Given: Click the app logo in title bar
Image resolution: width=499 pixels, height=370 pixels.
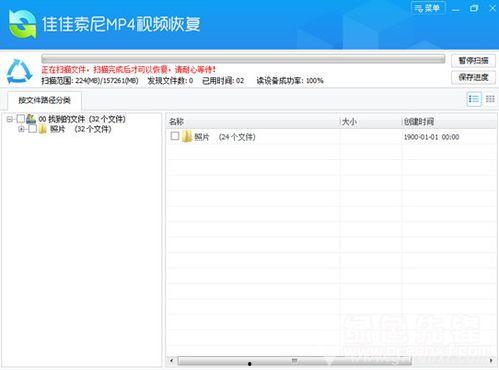Looking at the screenshot, I should [22, 24].
